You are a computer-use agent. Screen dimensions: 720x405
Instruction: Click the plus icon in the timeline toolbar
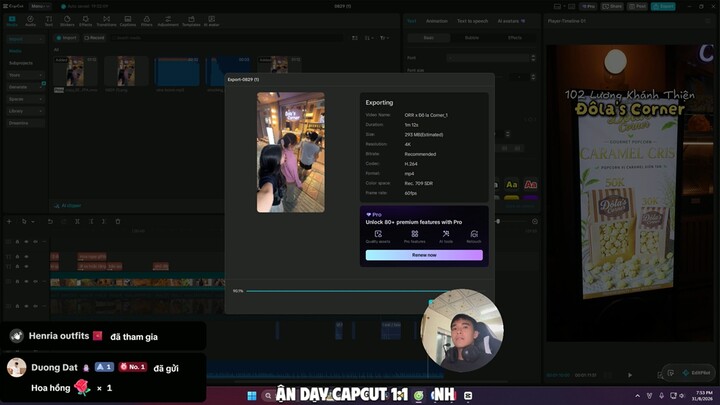click(x=9, y=221)
